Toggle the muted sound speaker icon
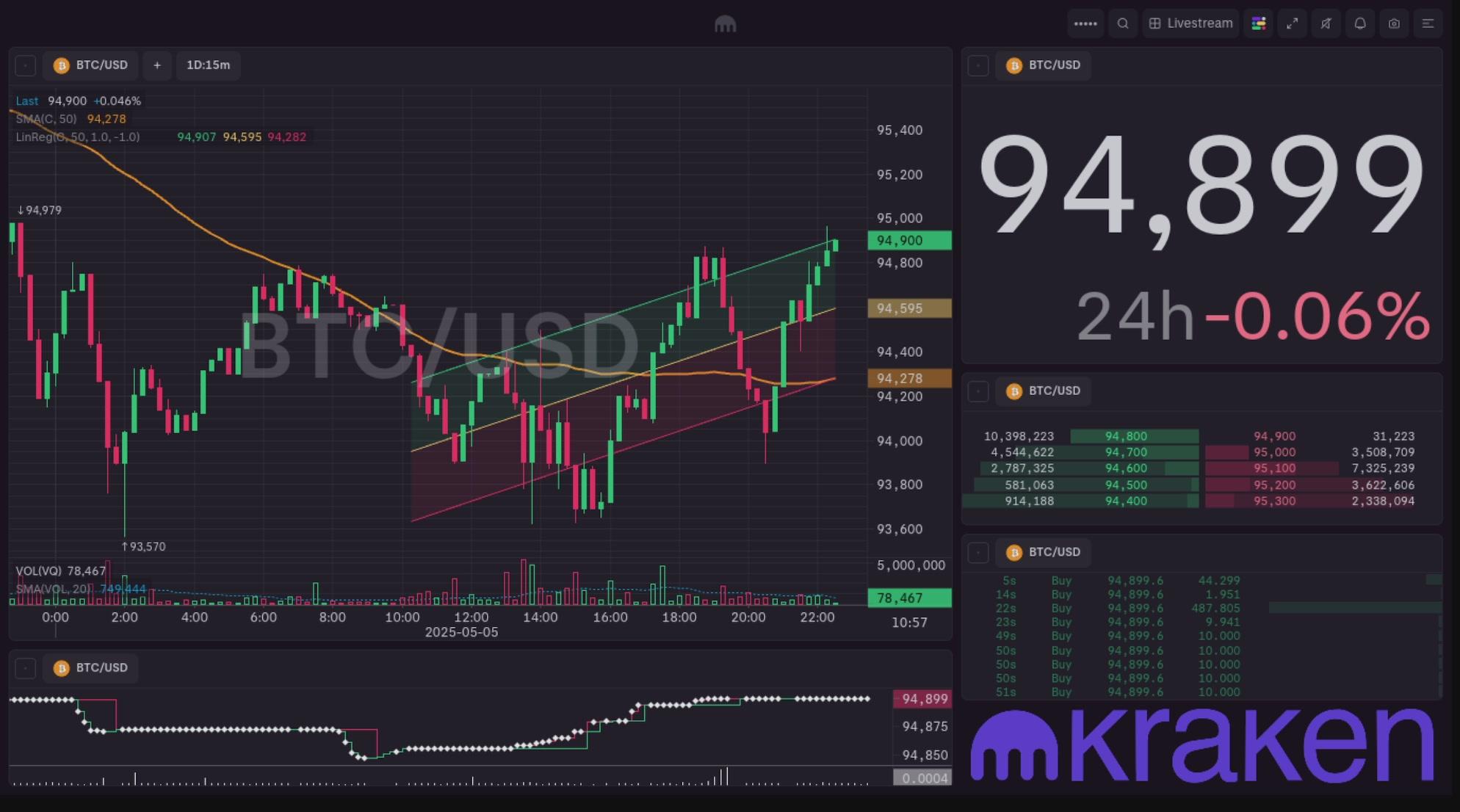The width and height of the screenshot is (1460, 812). click(x=1326, y=23)
